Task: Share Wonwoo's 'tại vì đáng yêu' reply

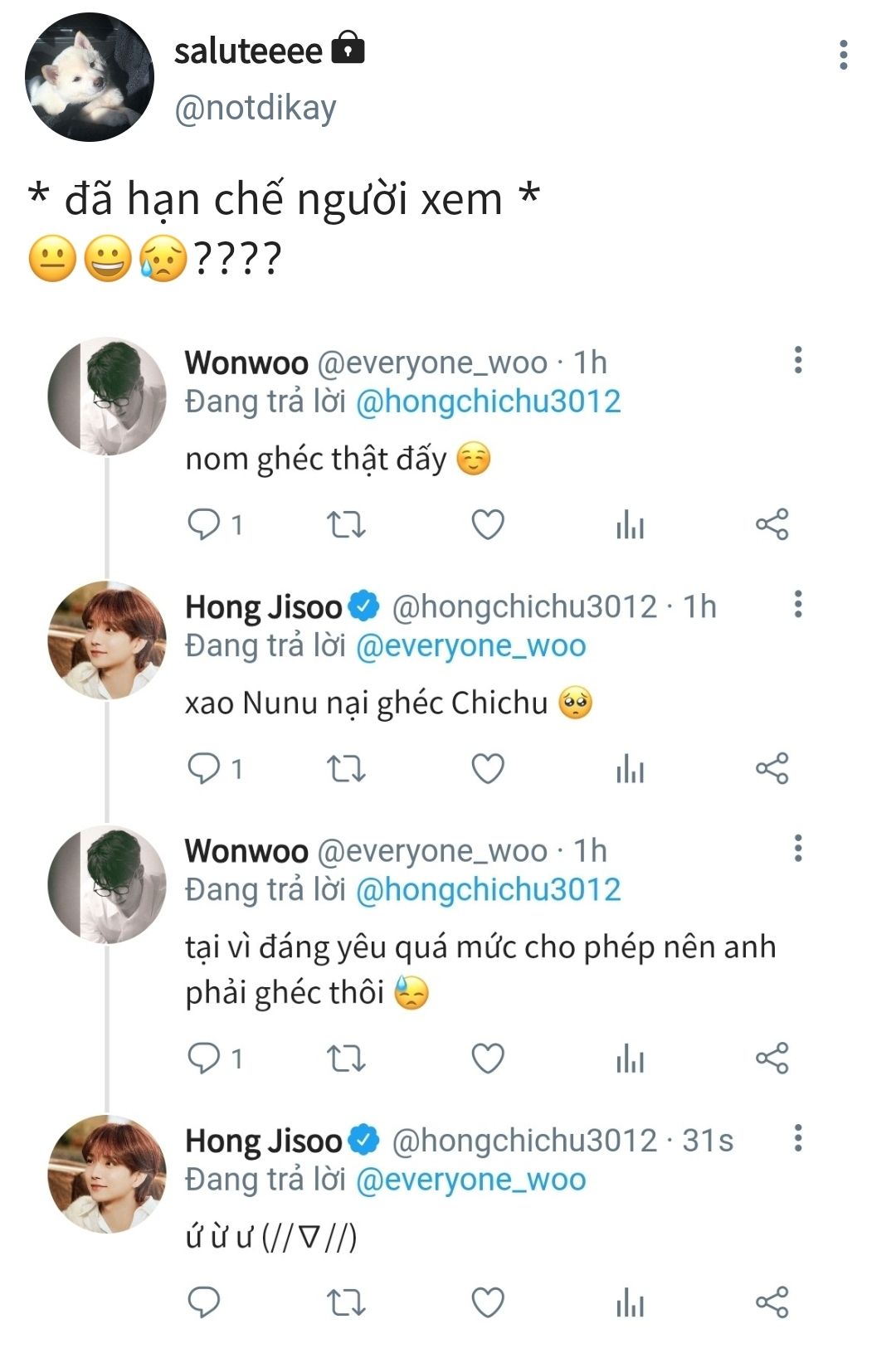Action: (x=772, y=1059)
